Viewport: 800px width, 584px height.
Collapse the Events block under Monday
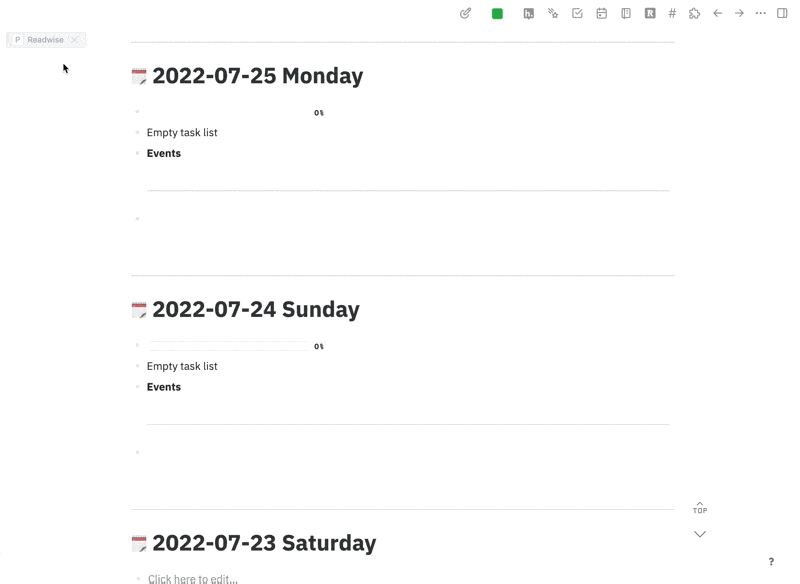coord(137,153)
